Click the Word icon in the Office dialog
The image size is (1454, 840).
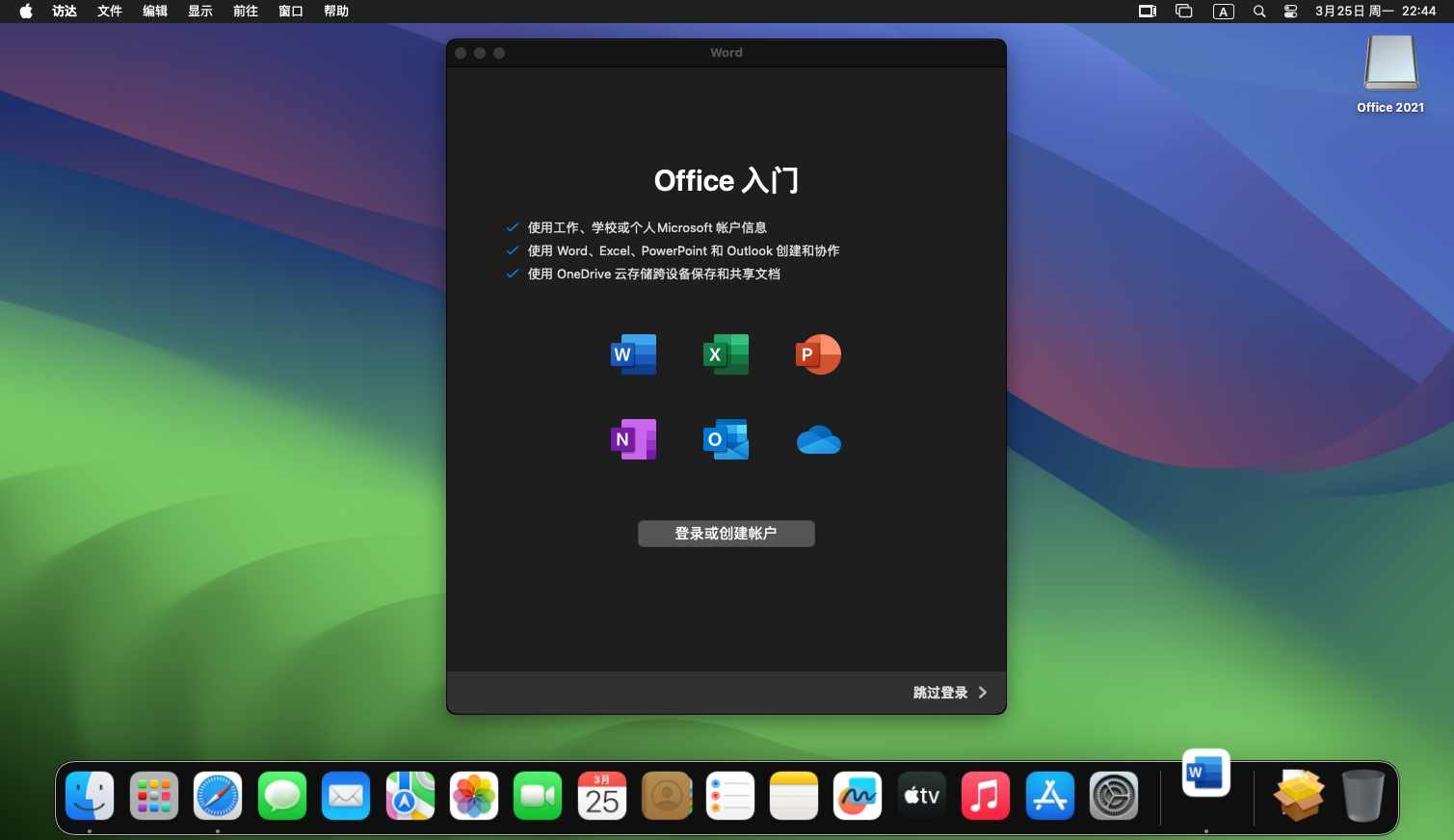(634, 354)
